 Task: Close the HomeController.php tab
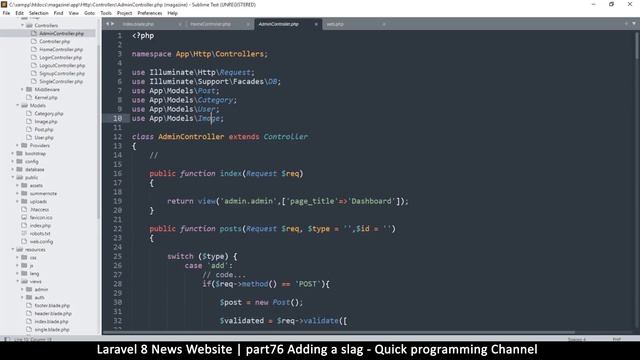point(248,24)
